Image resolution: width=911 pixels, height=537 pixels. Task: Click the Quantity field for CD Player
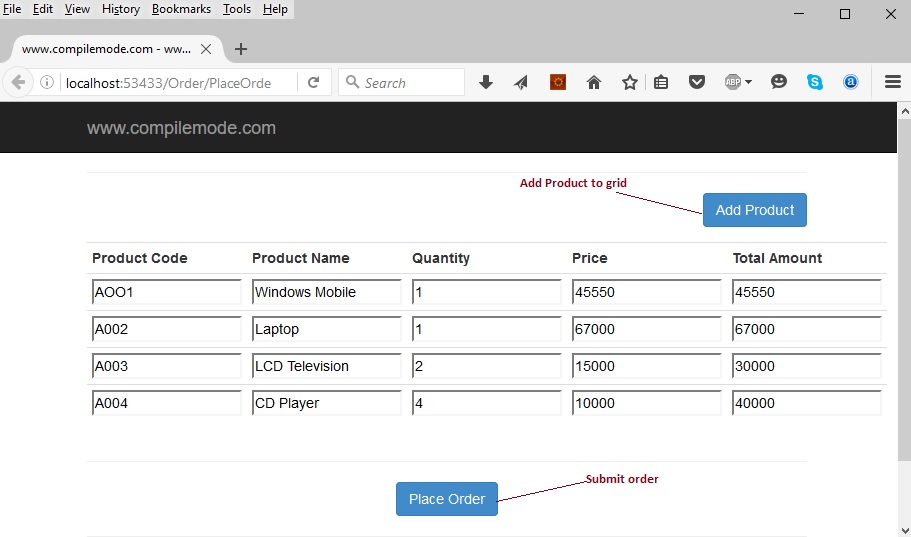tap(486, 403)
